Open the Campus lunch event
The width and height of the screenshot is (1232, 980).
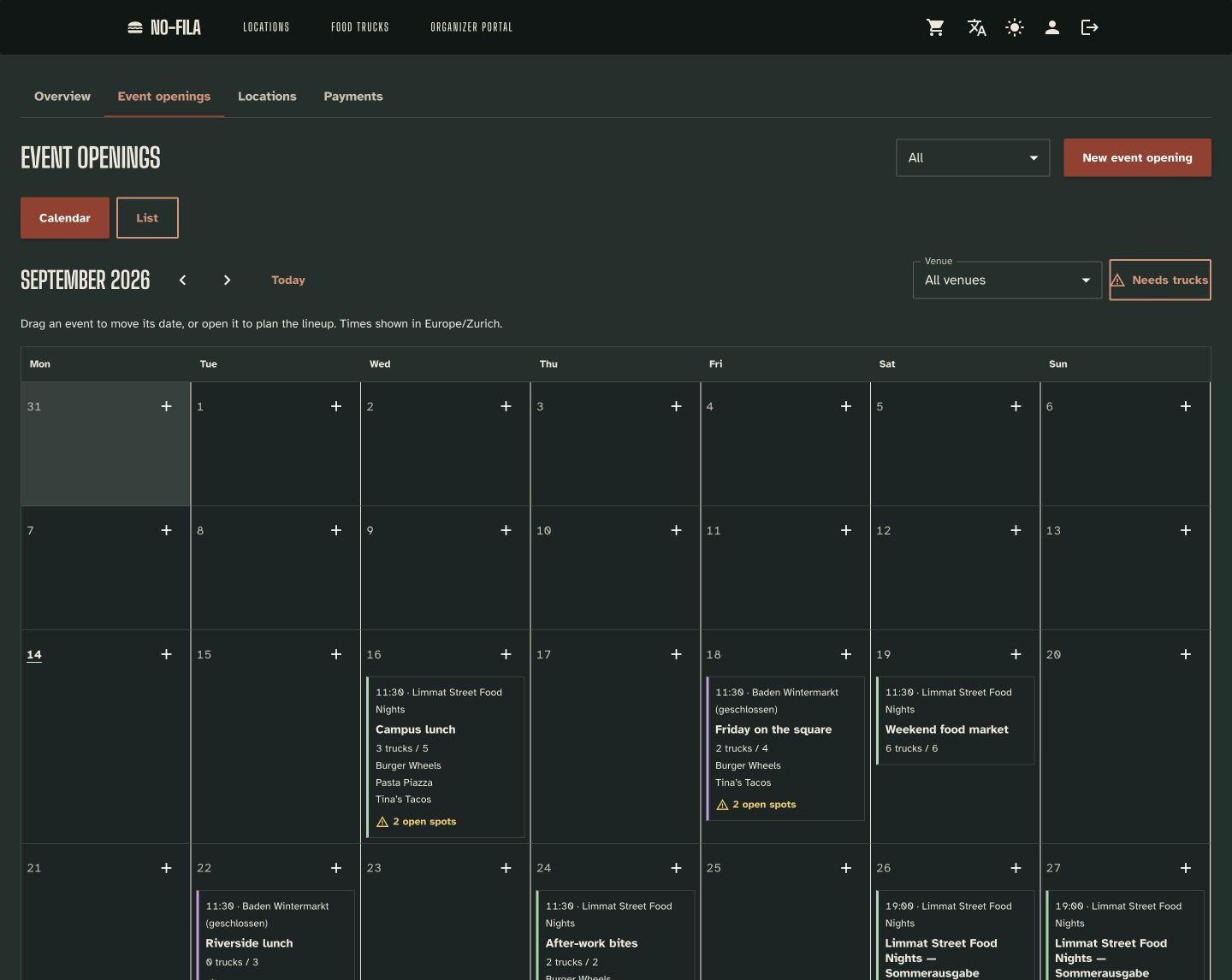(x=445, y=757)
